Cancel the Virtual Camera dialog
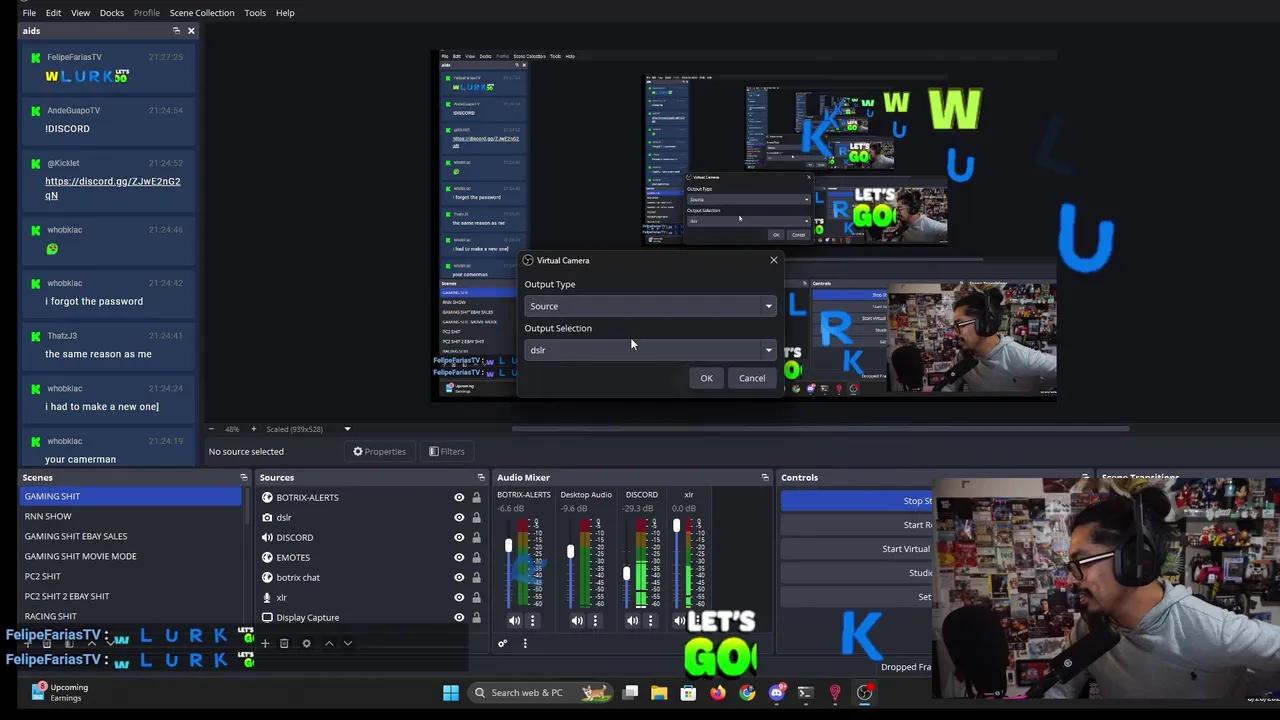This screenshot has height=720, width=1280. pyautogui.click(x=752, y=378)
